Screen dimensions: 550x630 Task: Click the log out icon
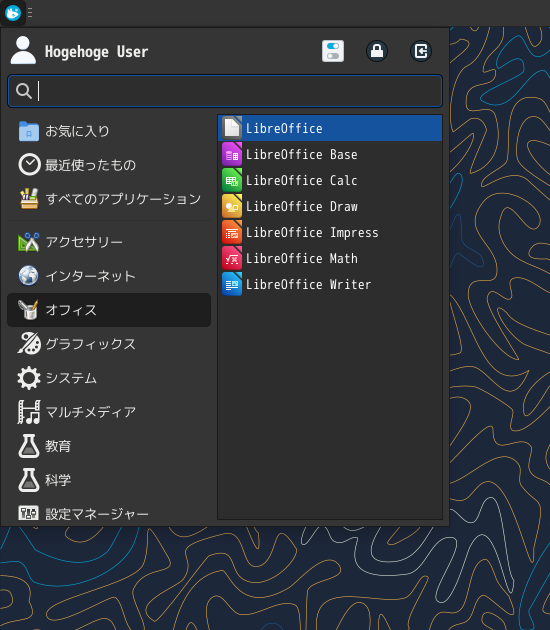[x=421, y=51]
